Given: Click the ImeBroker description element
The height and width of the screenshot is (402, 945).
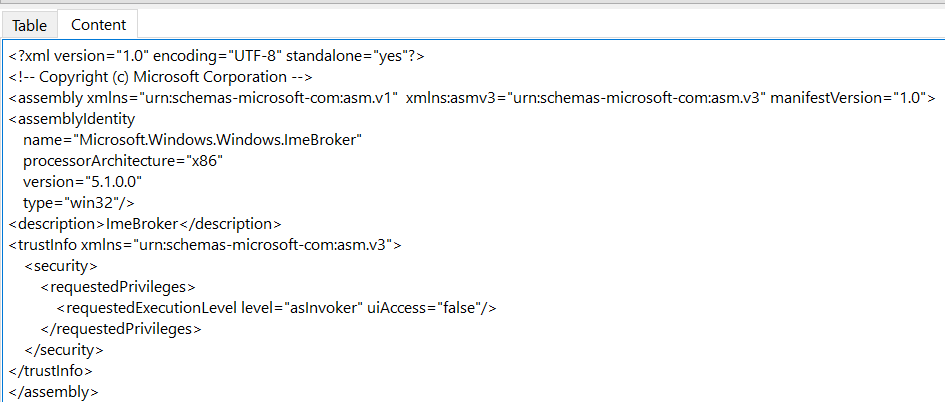Looking at the screenshot, I should (x=145, y=224).
